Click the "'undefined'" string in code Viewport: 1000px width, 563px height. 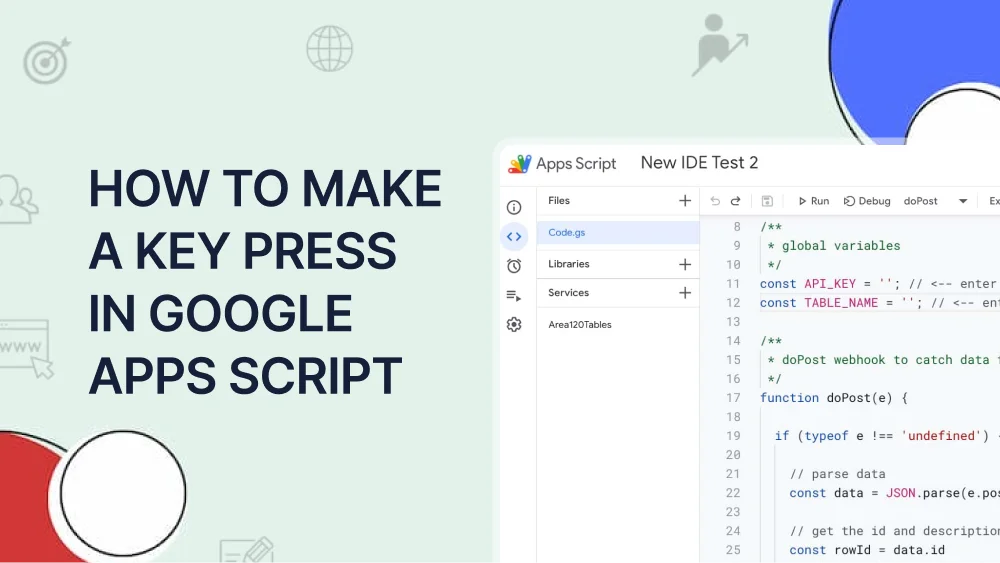tap(941, 436)
